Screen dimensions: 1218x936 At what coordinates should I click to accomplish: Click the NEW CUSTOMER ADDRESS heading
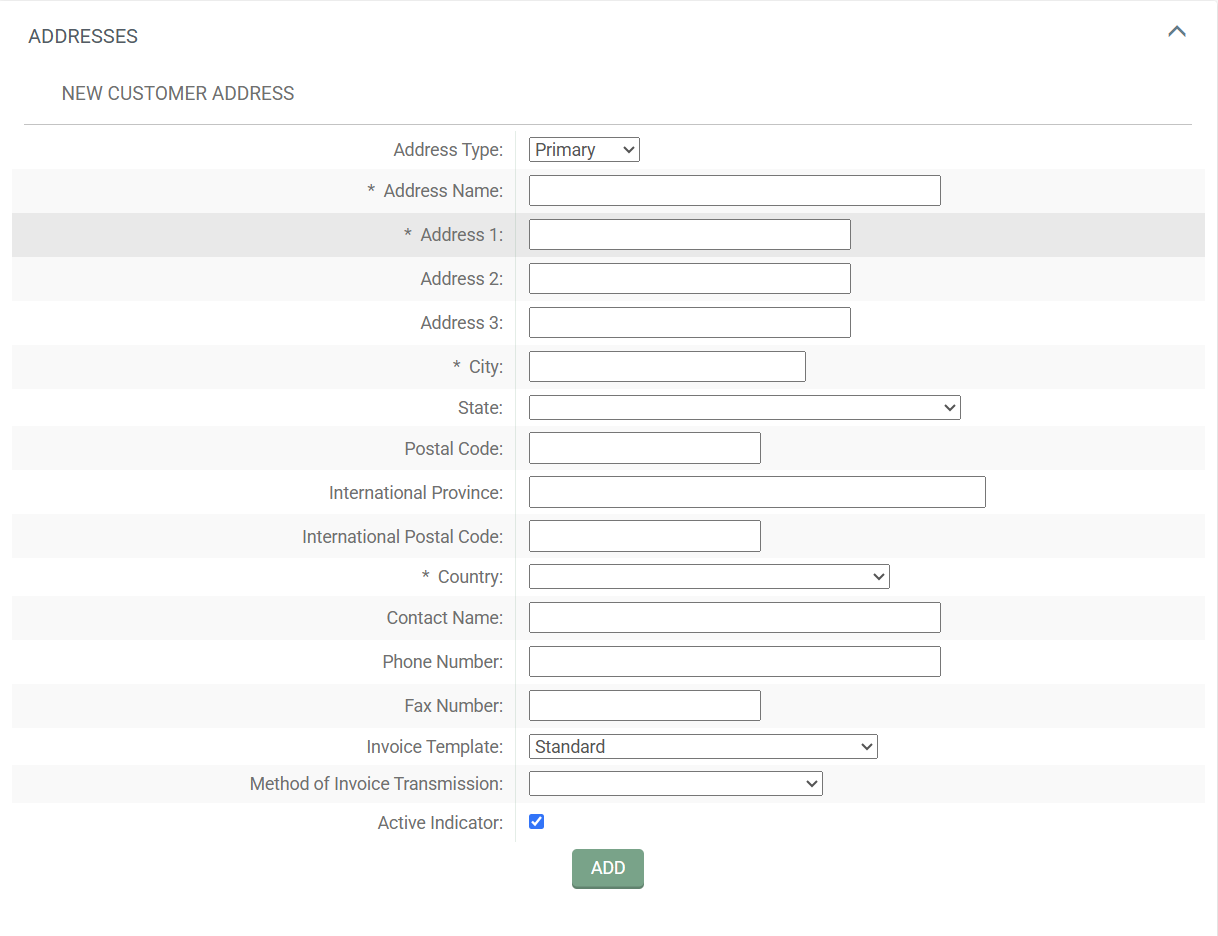point(177,93)
